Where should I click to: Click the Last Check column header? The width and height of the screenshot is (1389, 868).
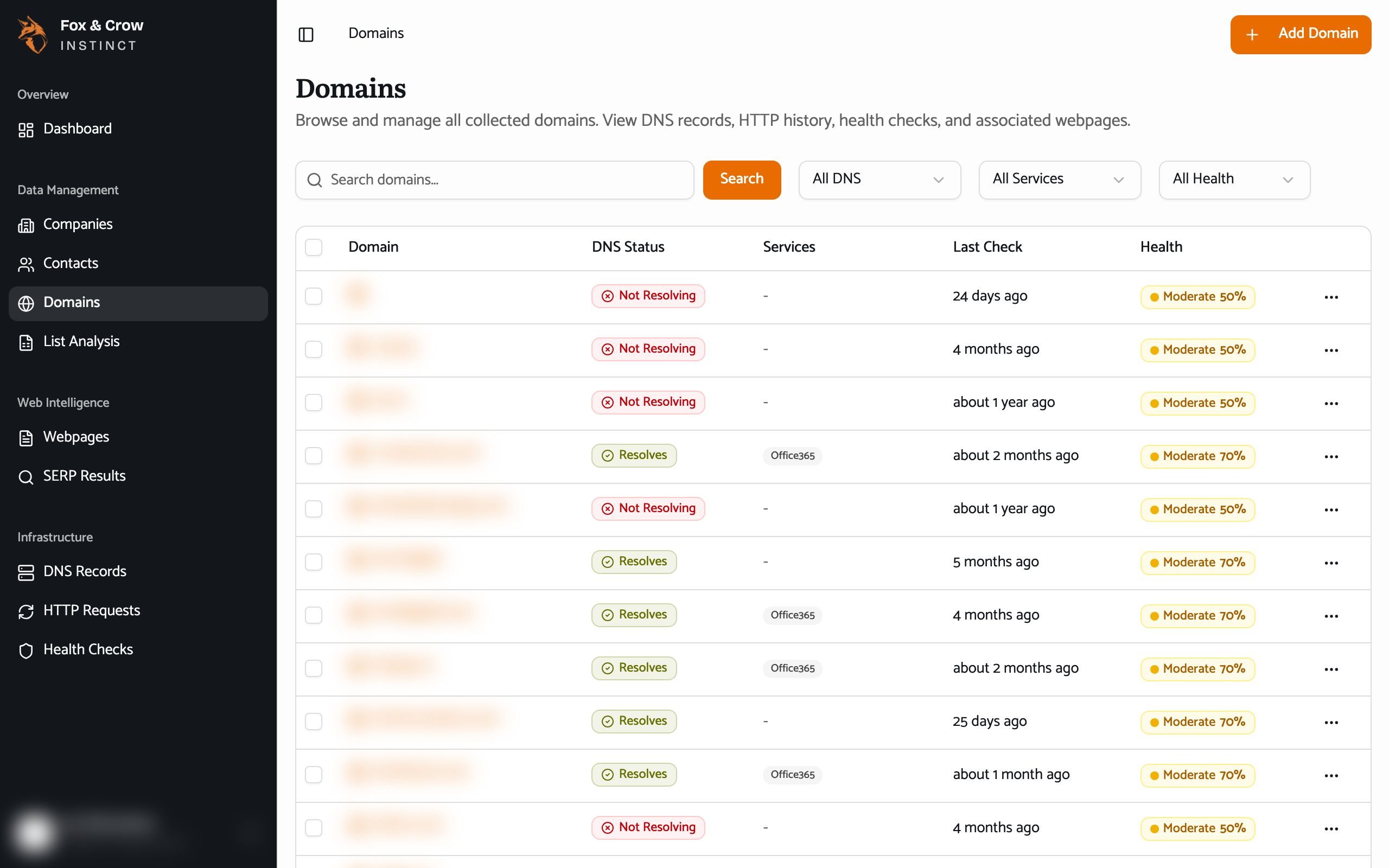click(x=987, y=247)
